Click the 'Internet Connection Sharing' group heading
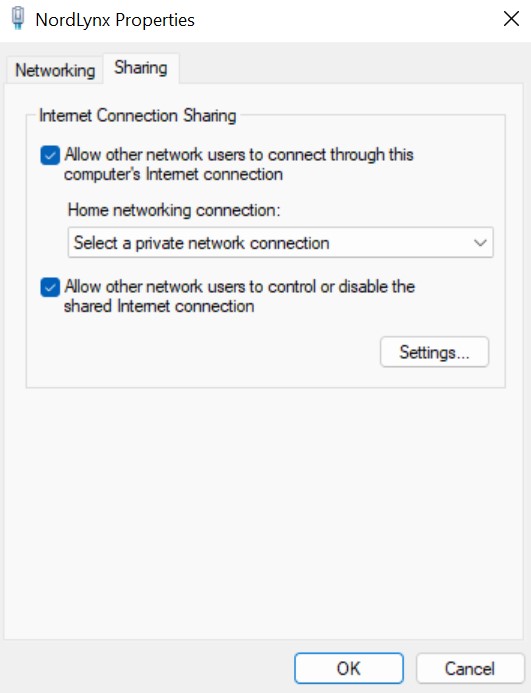Viewport: 531px width, 693px height. 138,116
